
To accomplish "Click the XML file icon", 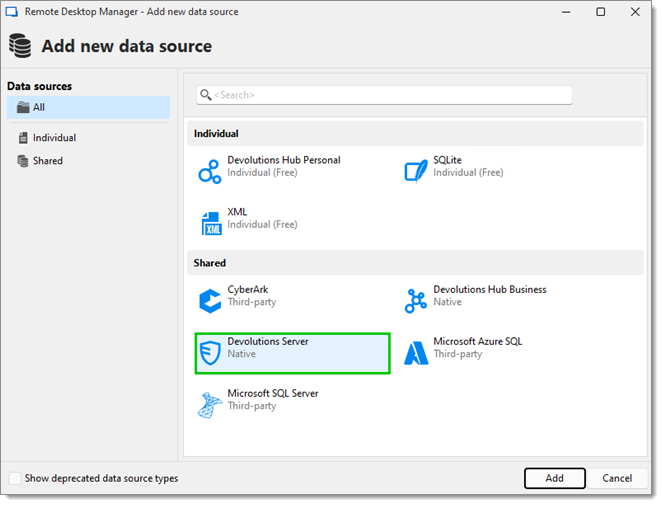I will click(x=211, y=223).
